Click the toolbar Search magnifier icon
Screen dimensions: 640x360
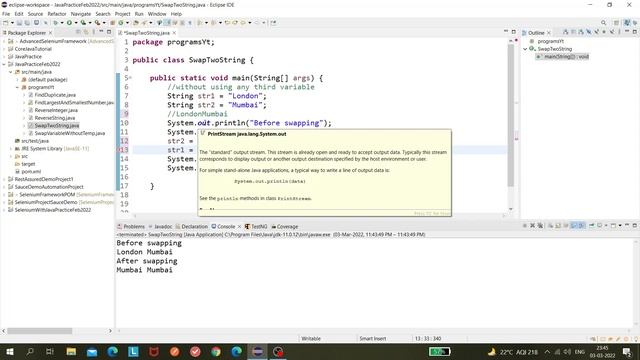[x=603, y=23]
